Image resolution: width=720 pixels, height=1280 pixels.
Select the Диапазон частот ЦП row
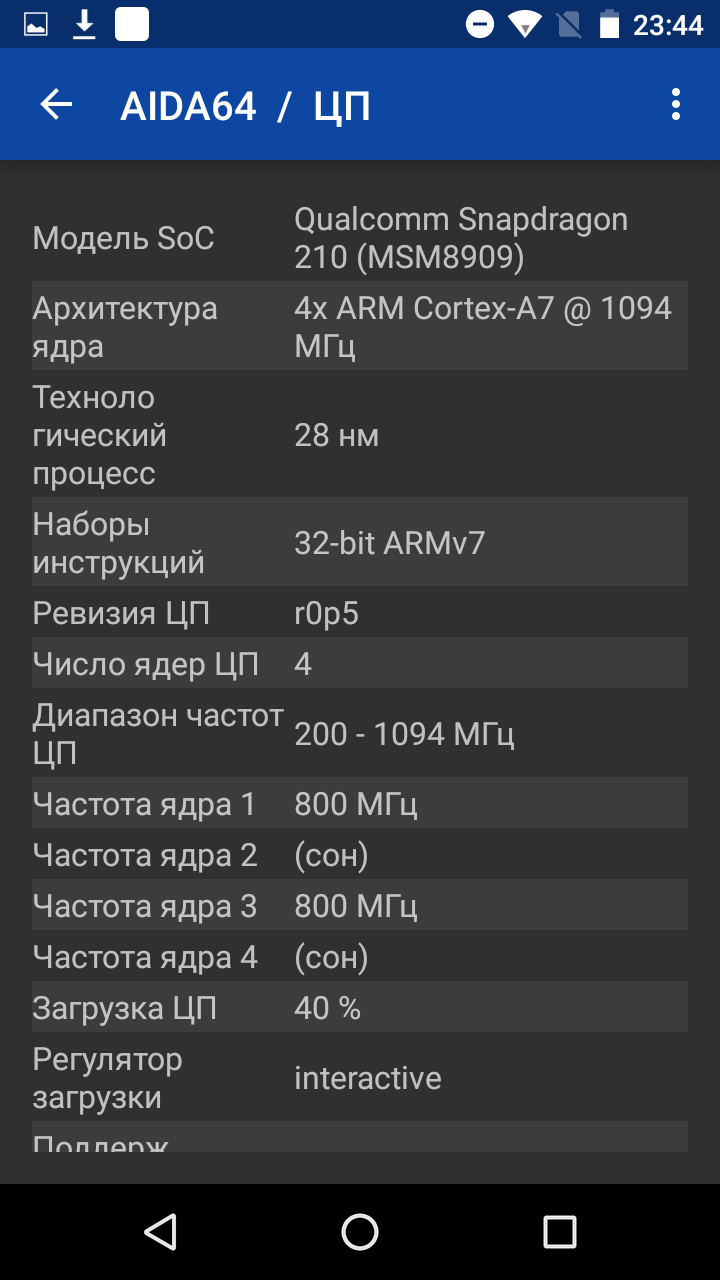[360, 734]
